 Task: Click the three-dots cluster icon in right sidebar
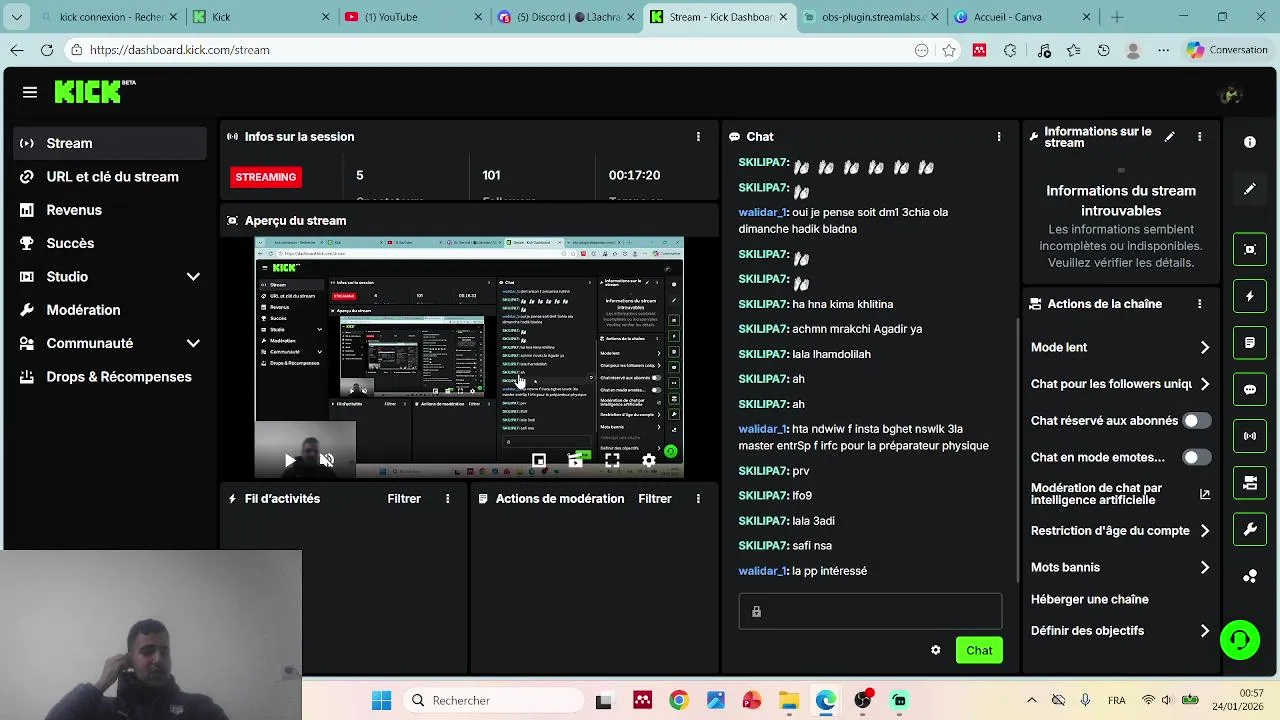[x=1250, y=576]
